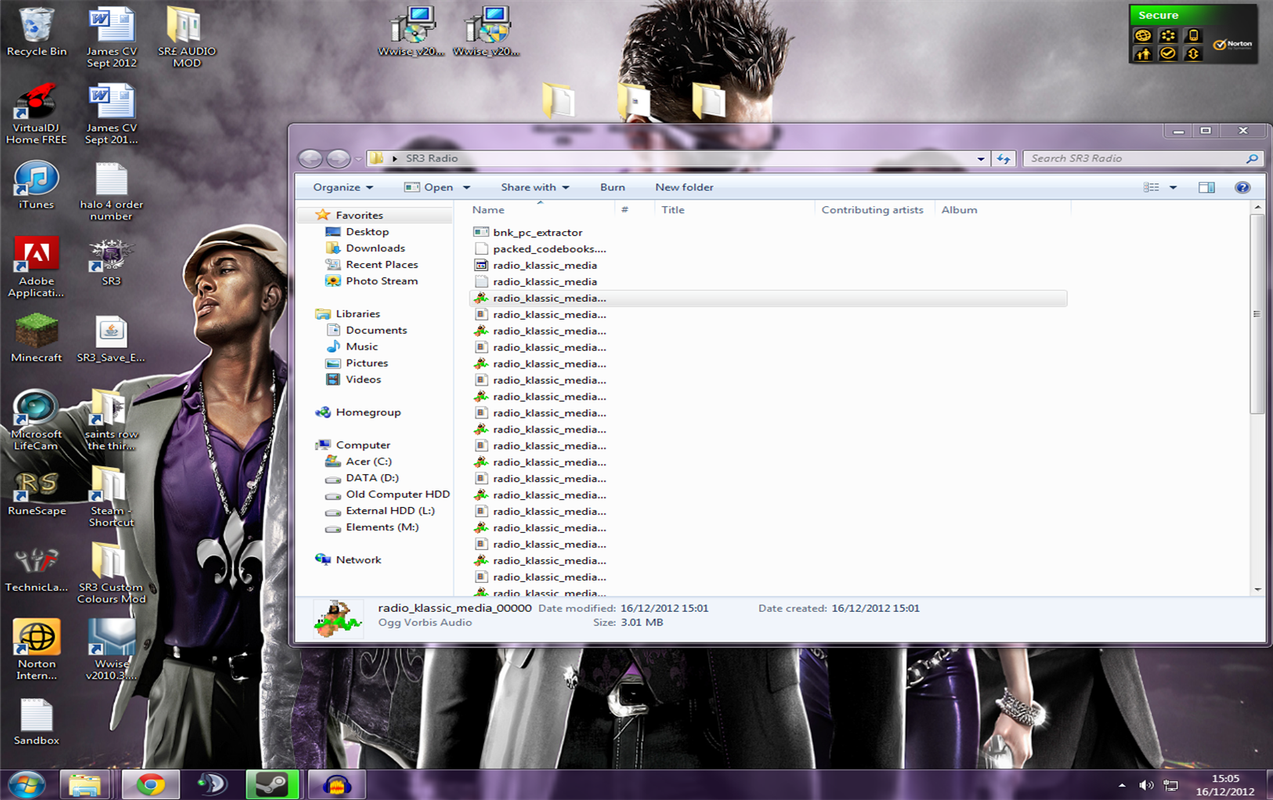This screenshot has width=1273, height=800.
Task: Click the globe icon in Norton gadget
Action: pyautogui.click(x=1143, y=35)
